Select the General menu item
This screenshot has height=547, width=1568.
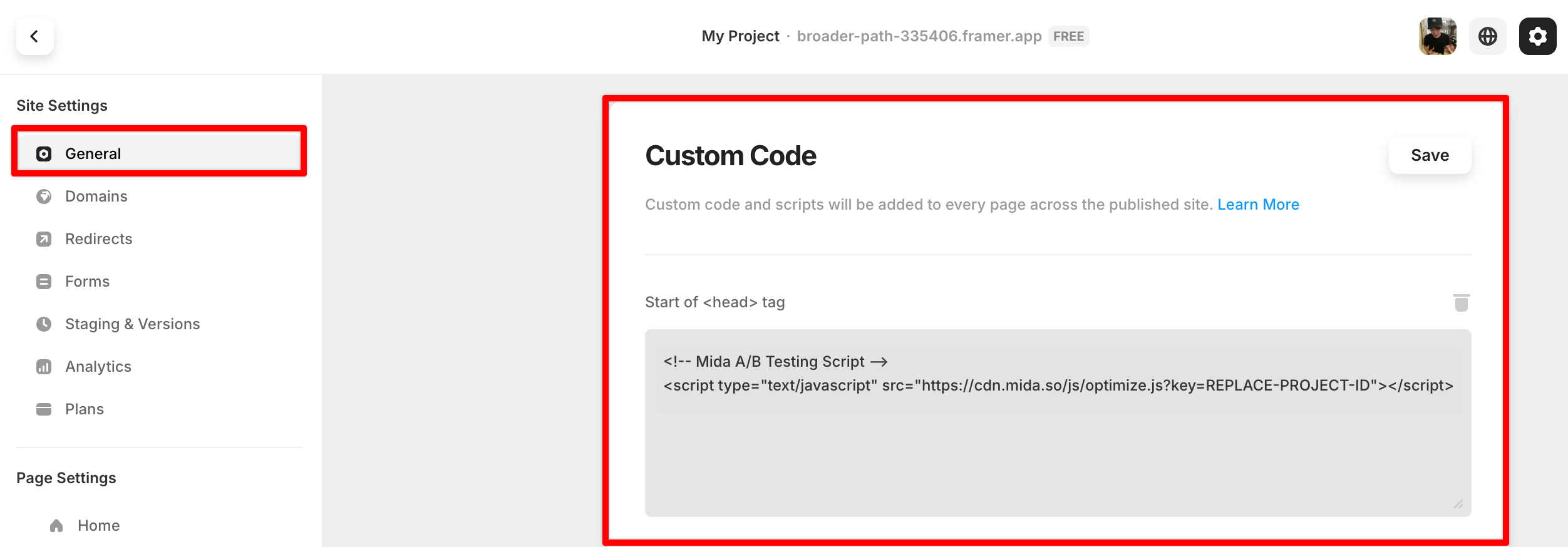159,153
